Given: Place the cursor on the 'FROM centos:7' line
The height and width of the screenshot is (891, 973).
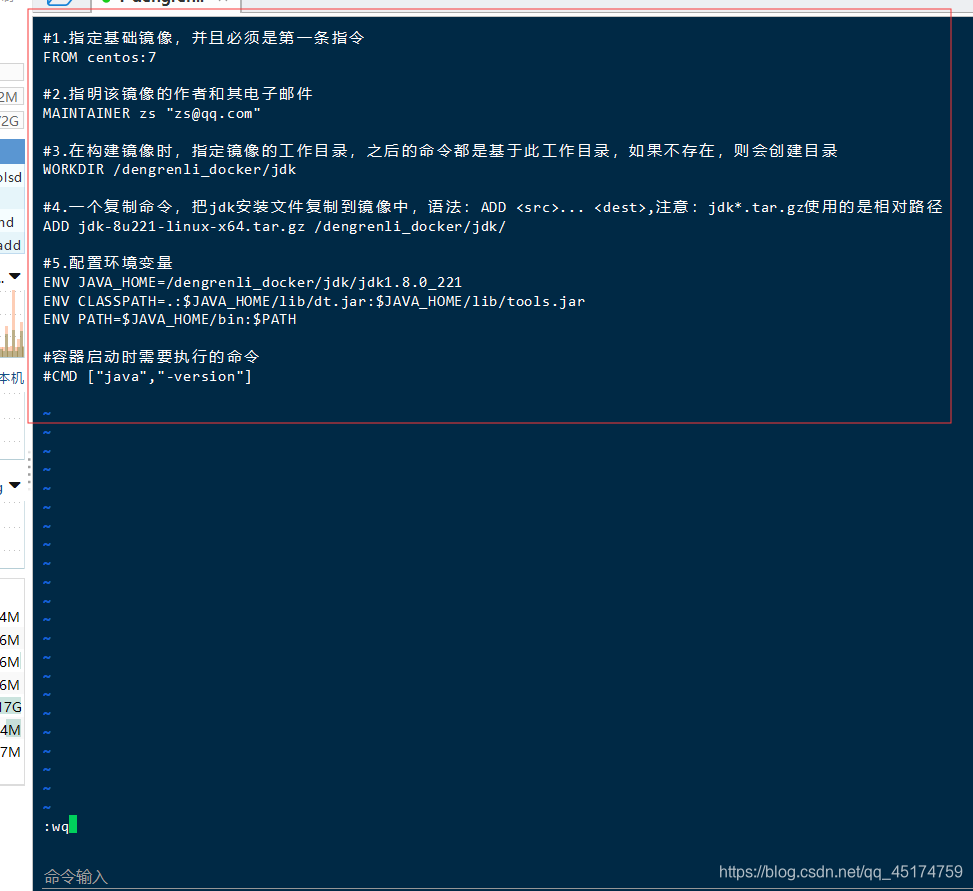Looking at the screenshot, I should click(99, 58).
